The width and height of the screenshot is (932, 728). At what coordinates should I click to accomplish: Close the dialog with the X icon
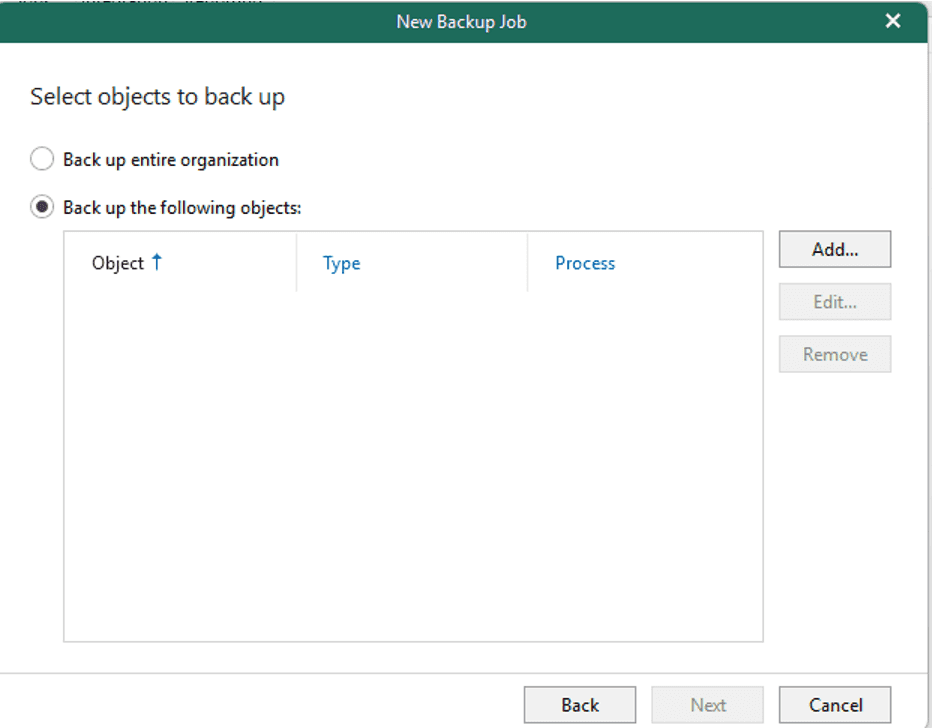[892, 20]
